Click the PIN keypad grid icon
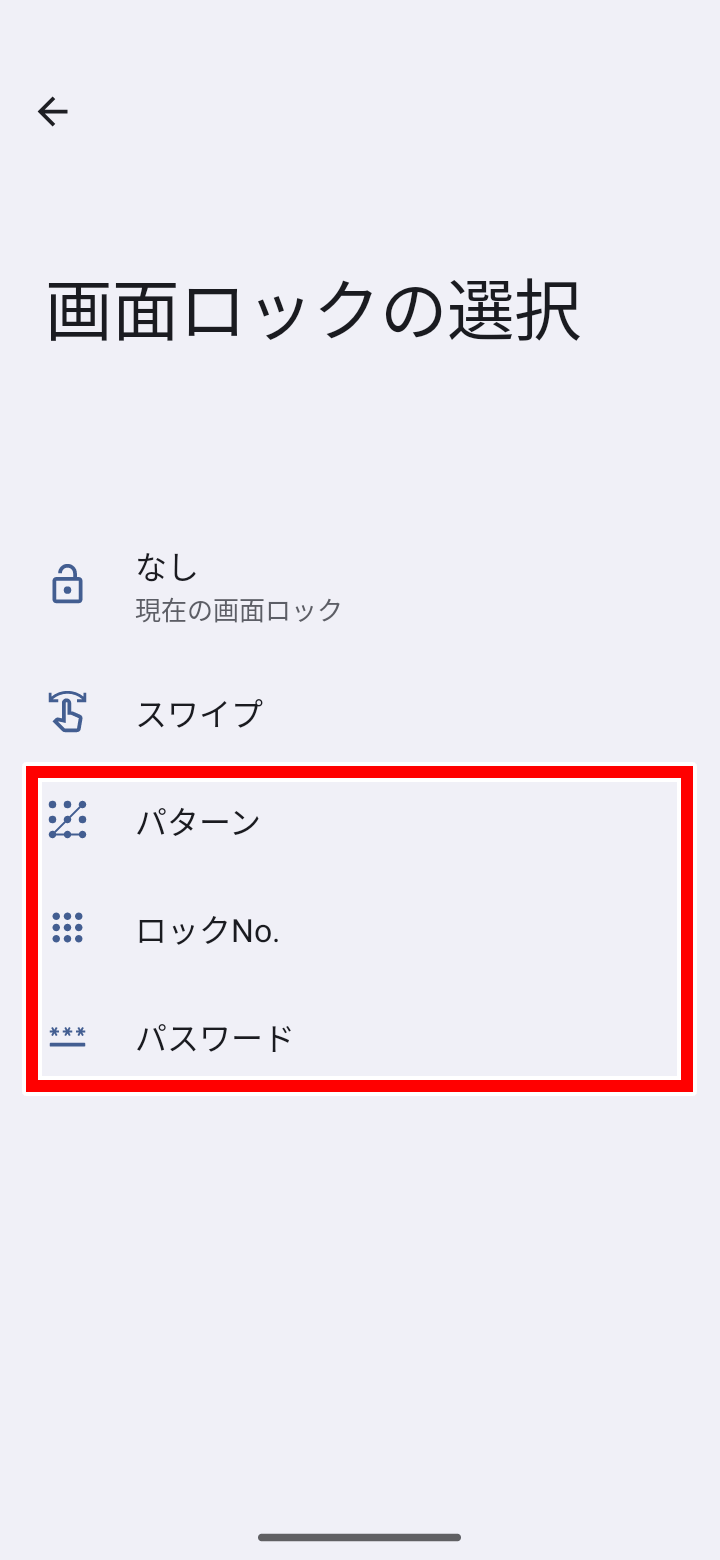The width and height of the screenshot is (720, 1560). [x=67, y=928]
